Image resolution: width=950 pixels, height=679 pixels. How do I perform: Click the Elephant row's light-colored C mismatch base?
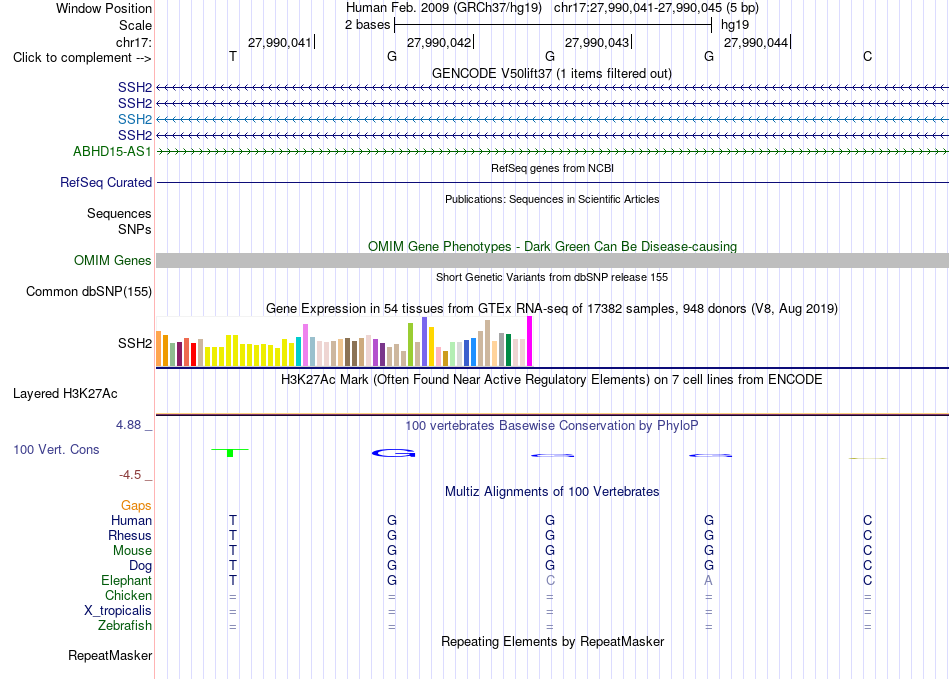point(550,580)
